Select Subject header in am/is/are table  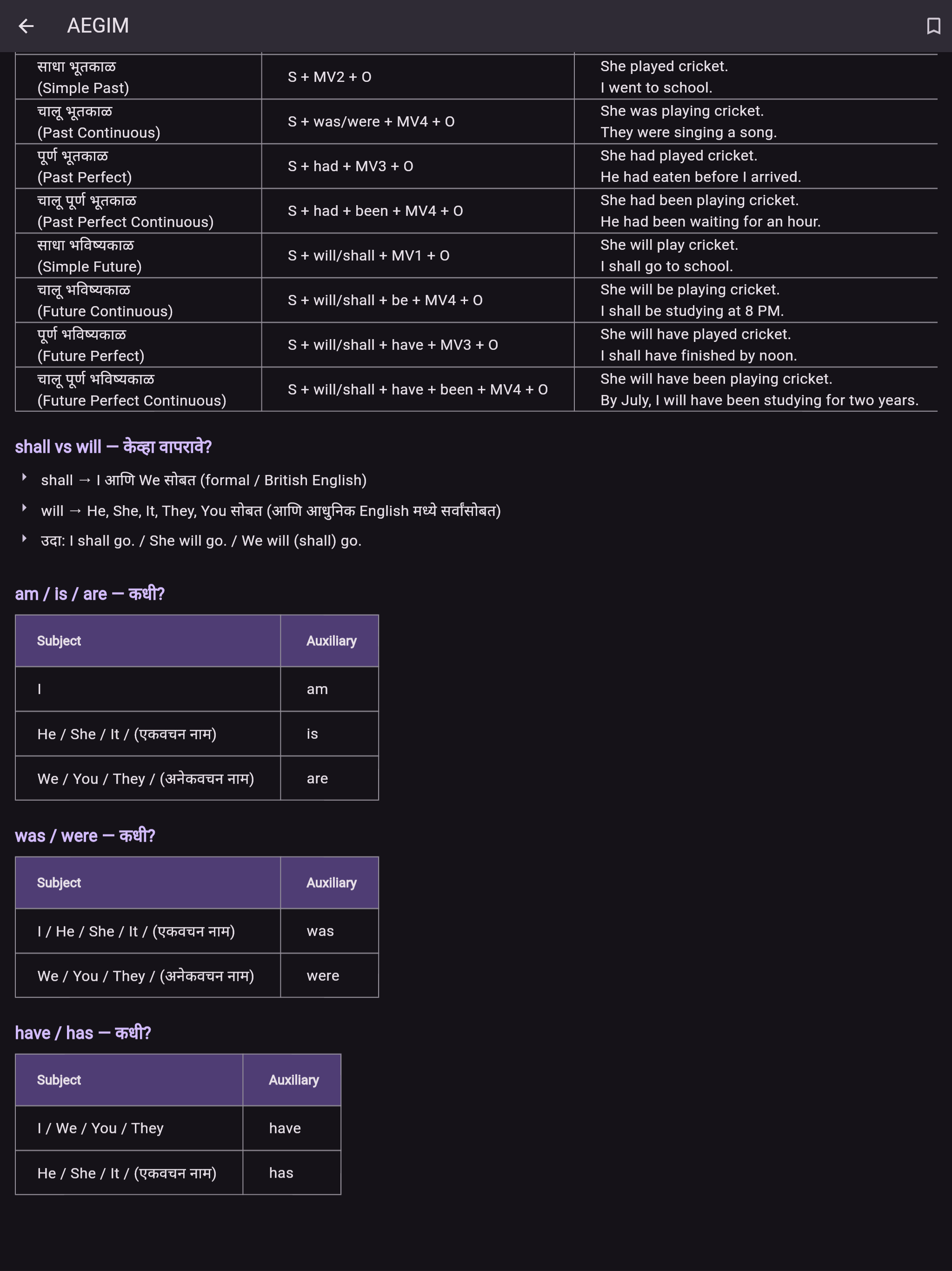pos(147,641)
